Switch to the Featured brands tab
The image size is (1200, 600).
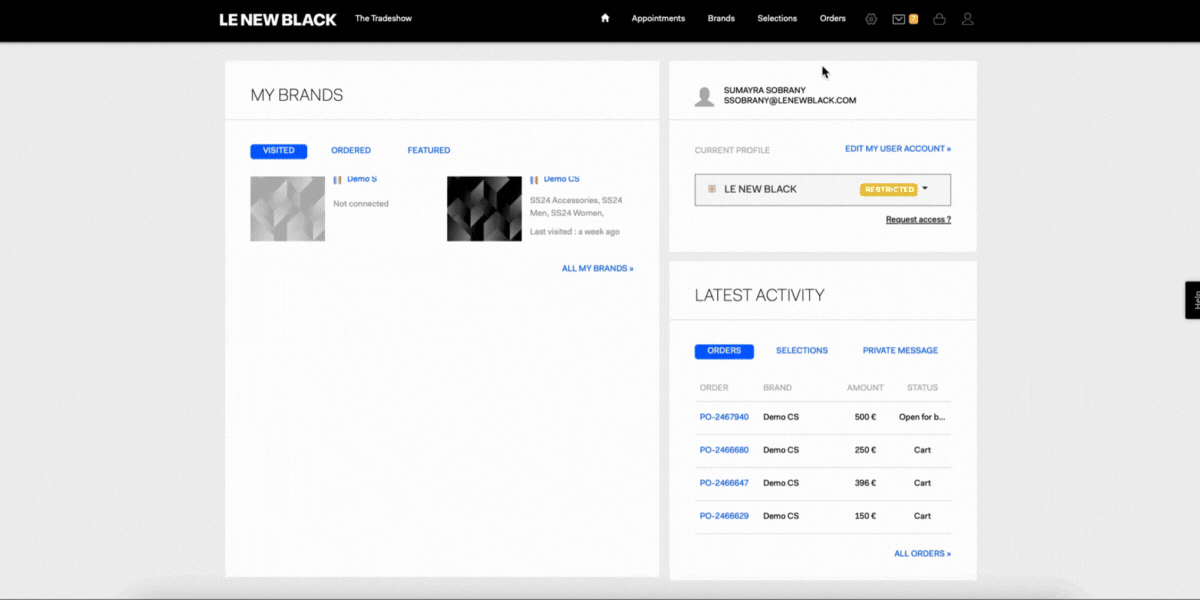pyautogui.click(x=429, y=151)
